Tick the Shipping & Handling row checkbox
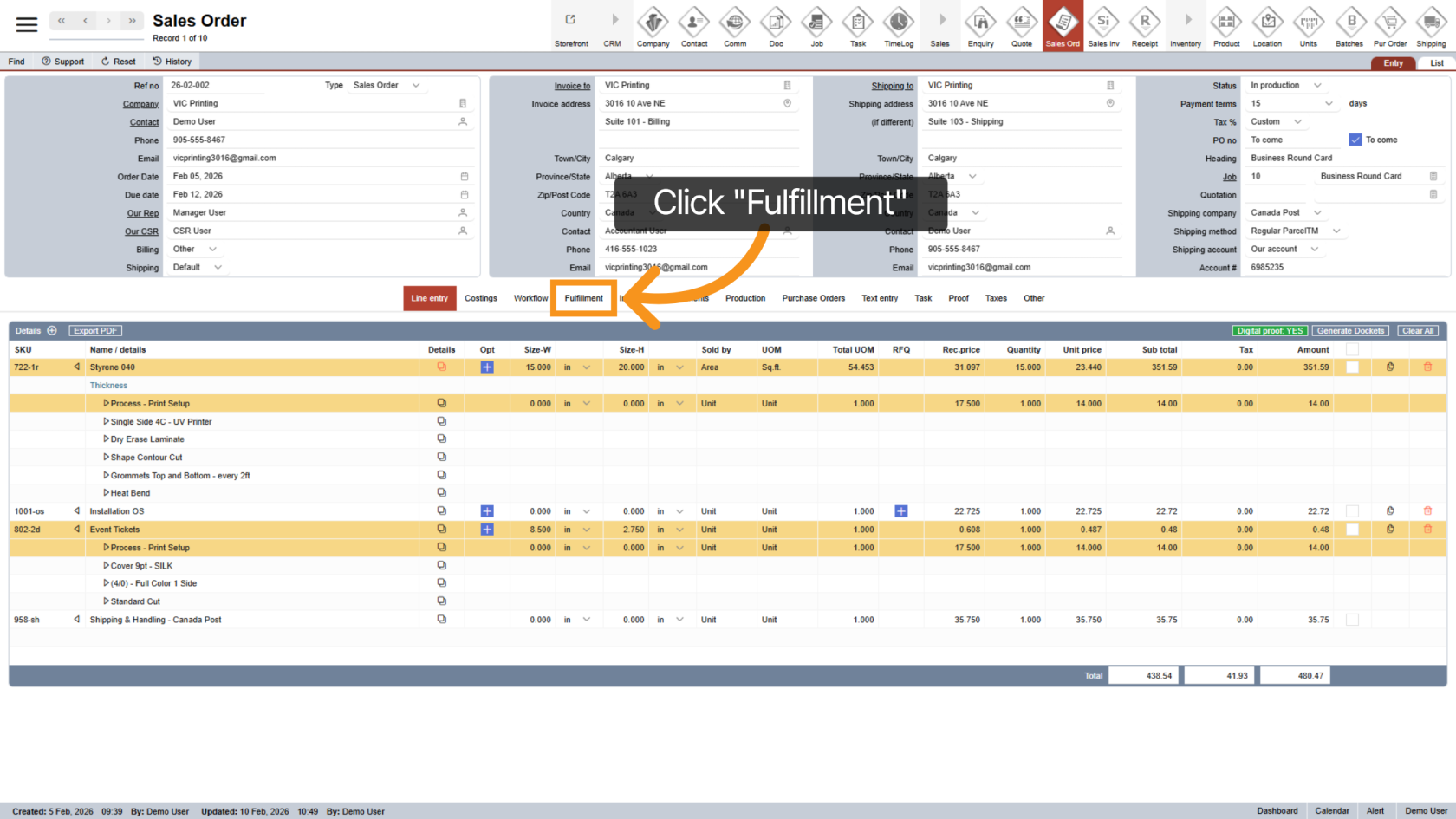This screenshot has height=819, width=1456. coord(1352,620)
